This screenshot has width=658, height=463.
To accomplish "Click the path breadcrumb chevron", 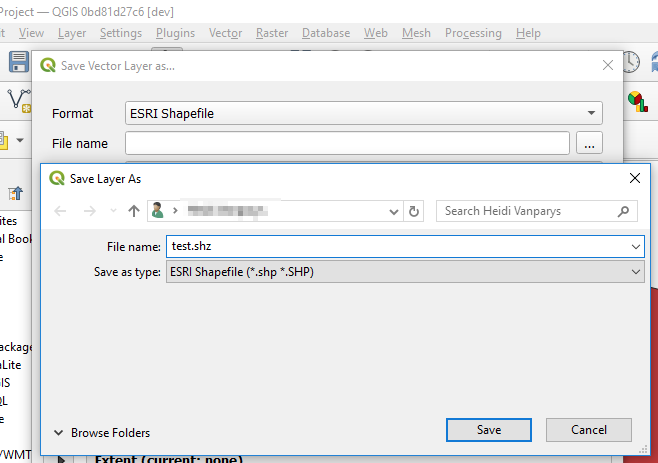I will (175, 210).
